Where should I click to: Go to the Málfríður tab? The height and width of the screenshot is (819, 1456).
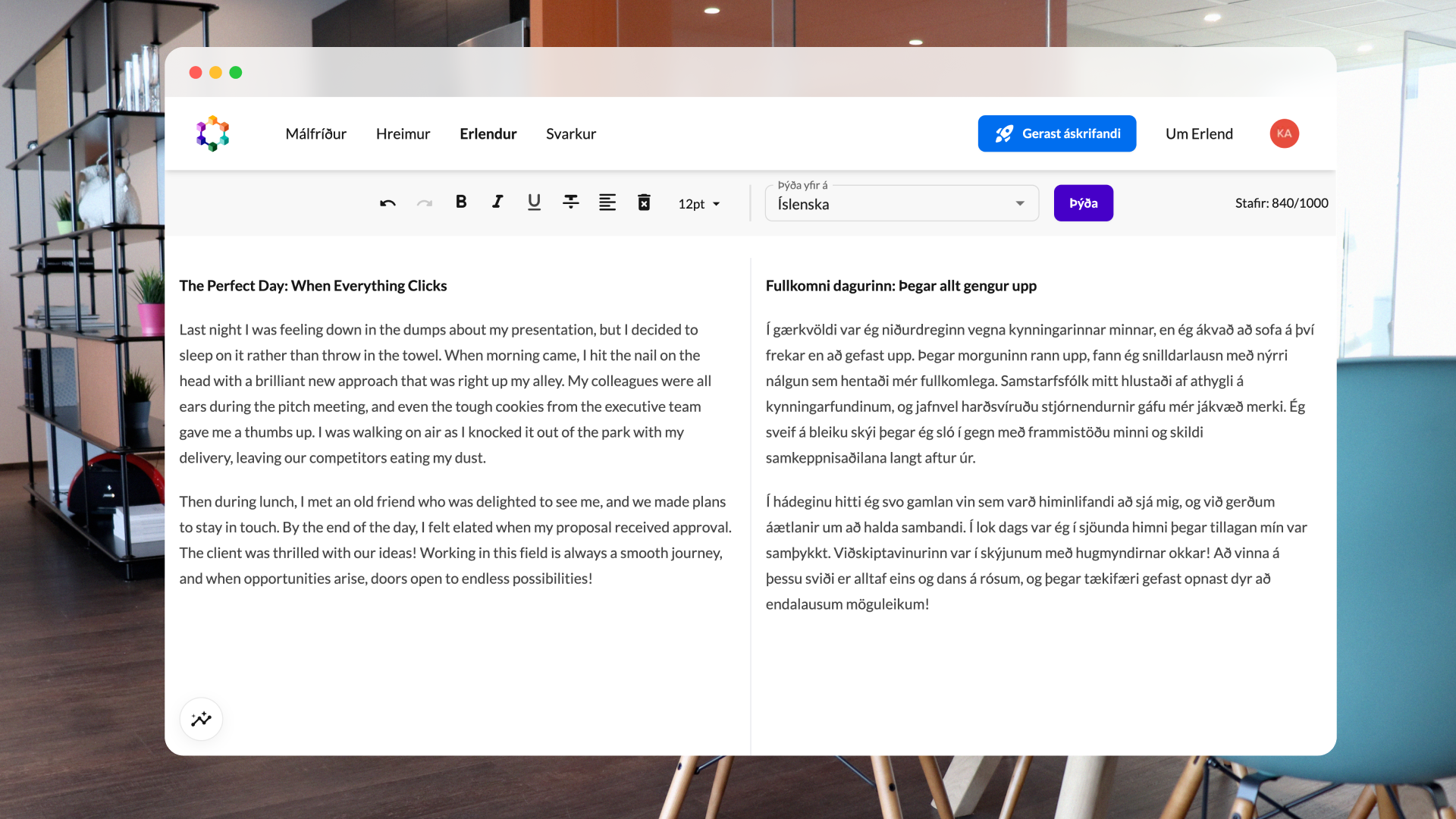click(315, 133)
